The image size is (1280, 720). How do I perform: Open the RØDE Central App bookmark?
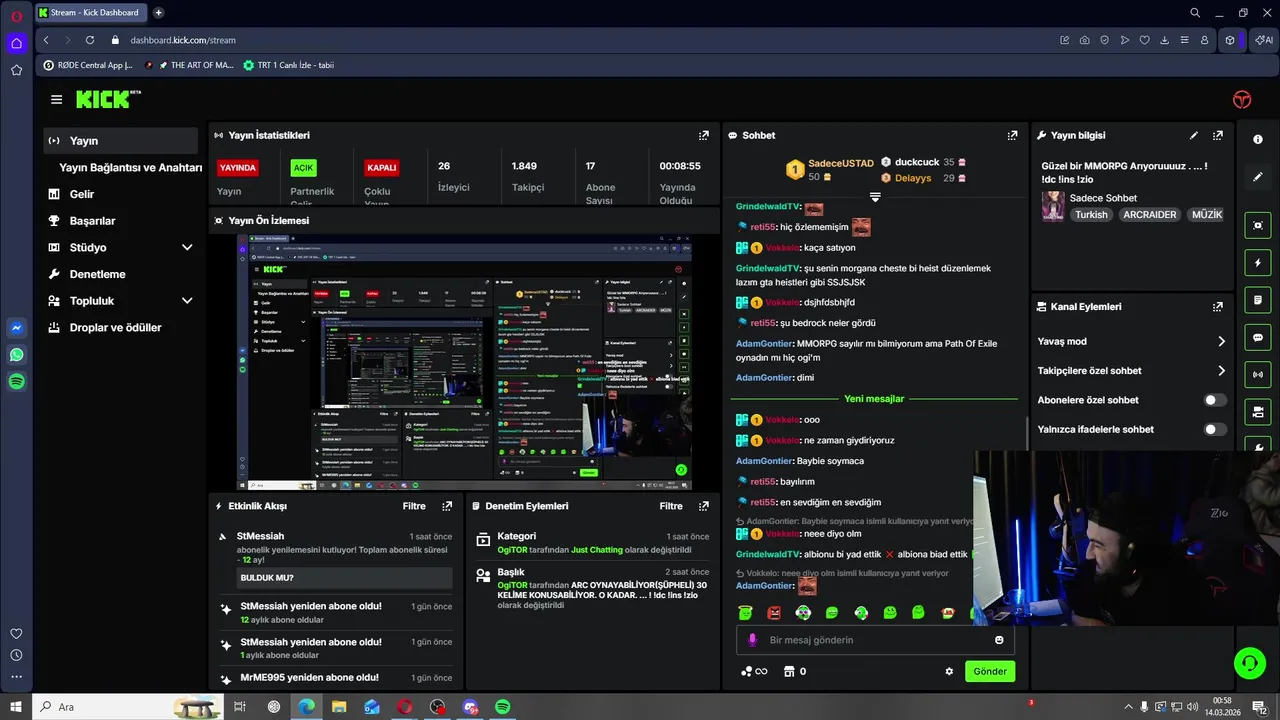coord(87,65)
